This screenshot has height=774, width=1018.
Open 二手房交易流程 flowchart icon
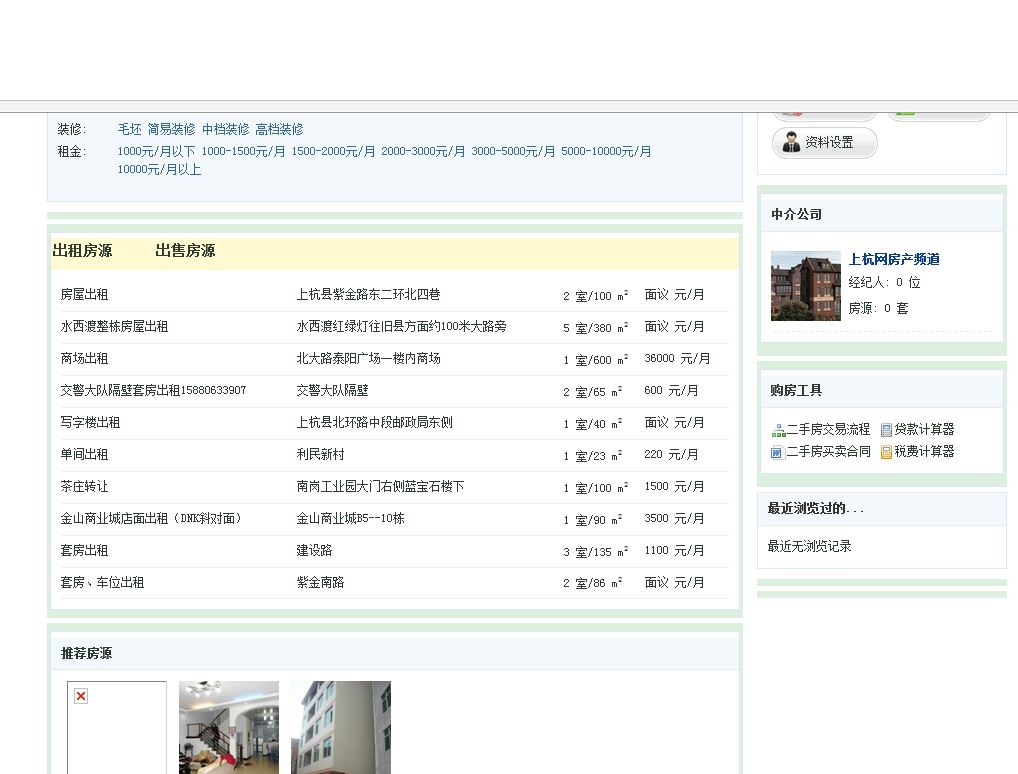[778, 430]
